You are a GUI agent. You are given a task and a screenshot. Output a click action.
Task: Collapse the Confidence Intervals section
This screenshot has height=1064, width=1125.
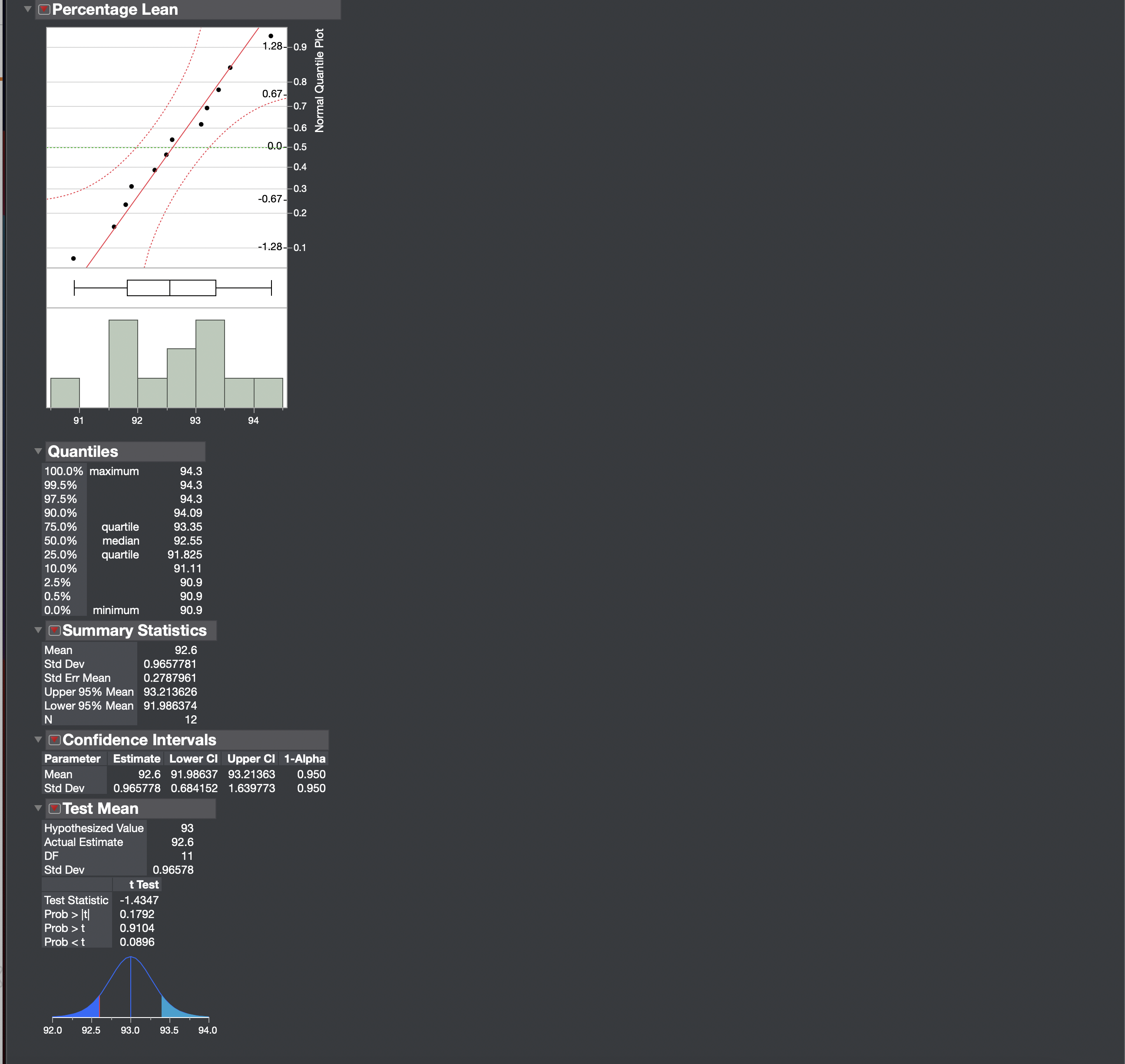pyautogui.click(x=38, y=740)
